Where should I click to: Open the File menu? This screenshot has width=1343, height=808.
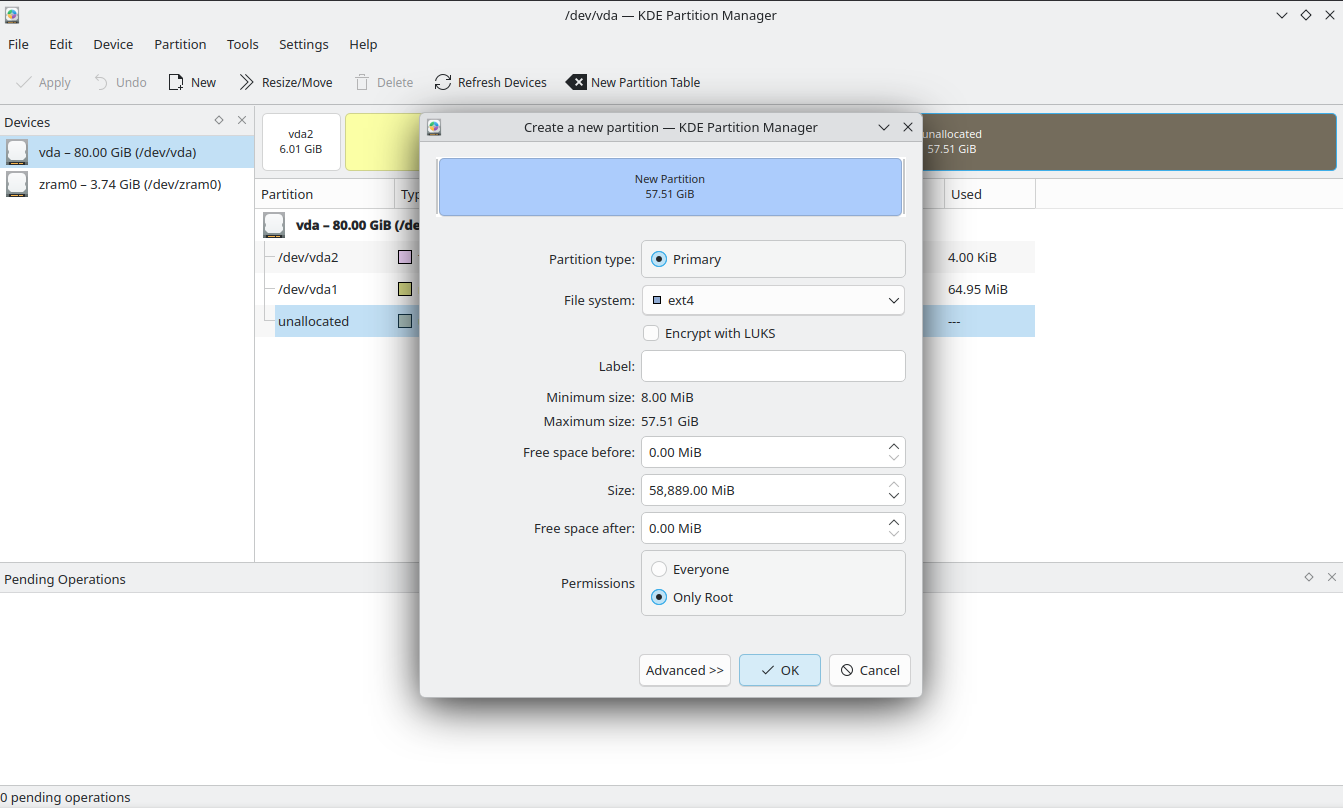tap(18, 44)
